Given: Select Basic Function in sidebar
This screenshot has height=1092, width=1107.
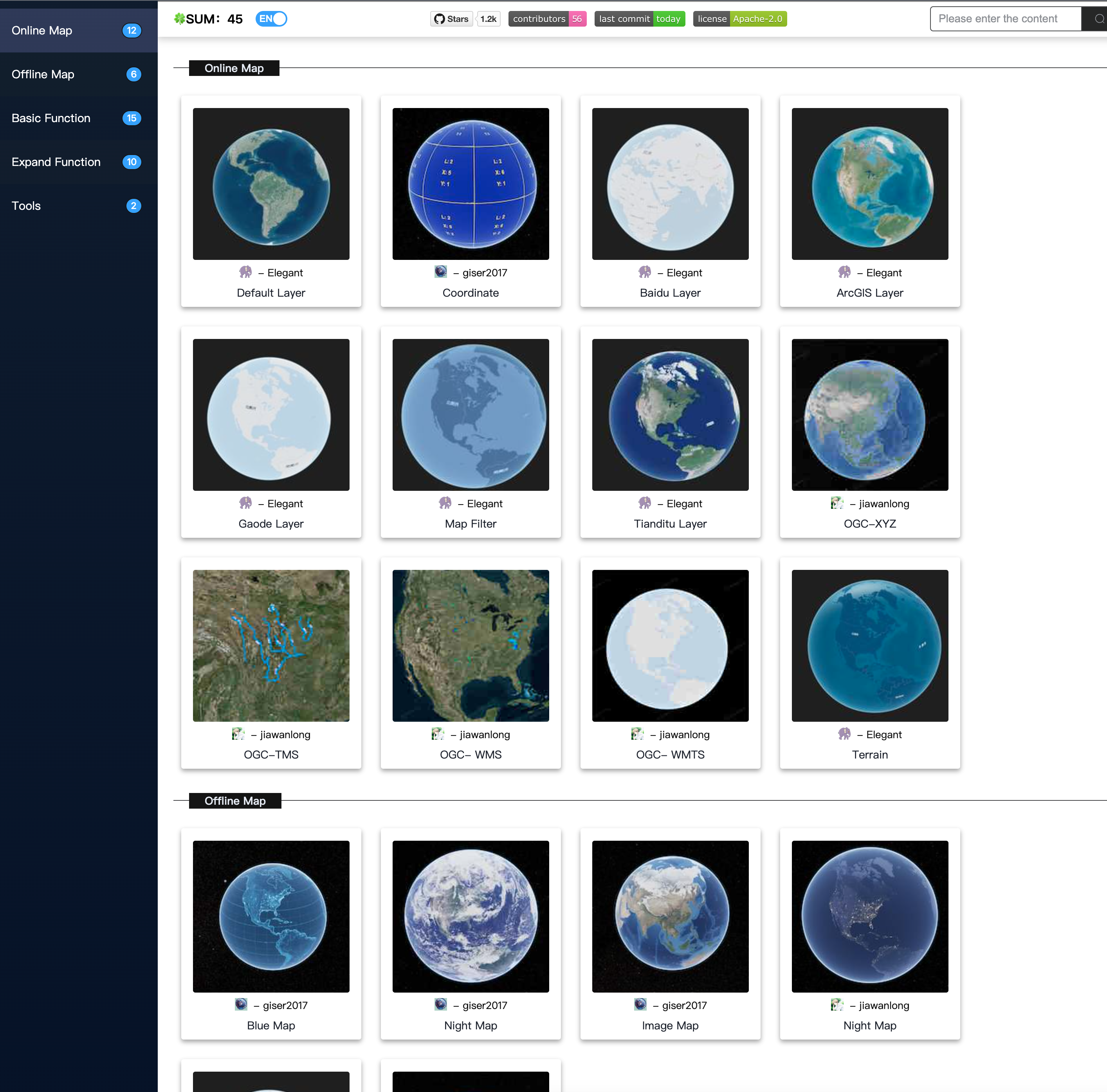Looking at the screenshot, I should (79, 118).
